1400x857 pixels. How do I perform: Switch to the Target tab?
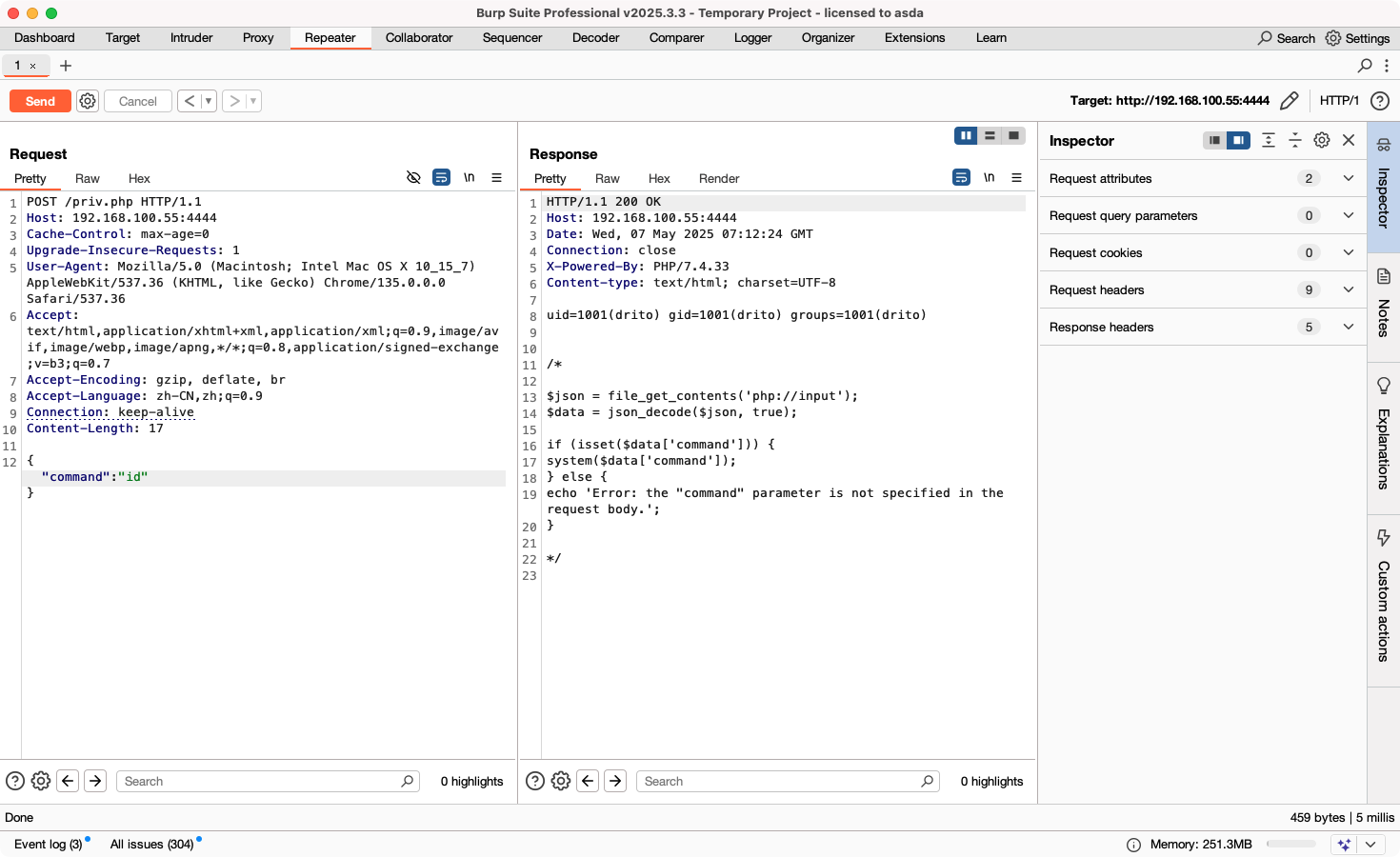pyautogui.click(x=123, y=38)
